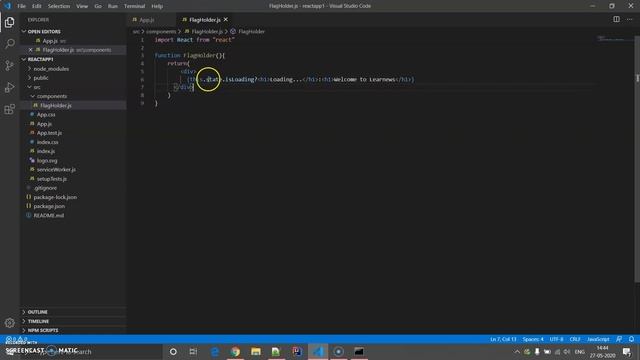Open the Run menu
Viewport: 640px width, 360px height.
pos(113,6)
